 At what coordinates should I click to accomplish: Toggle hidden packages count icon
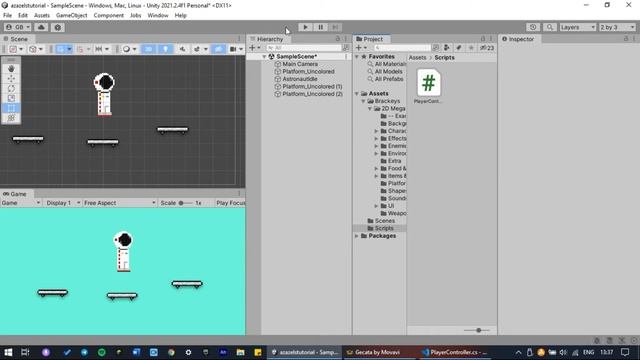tap(487, 48)
